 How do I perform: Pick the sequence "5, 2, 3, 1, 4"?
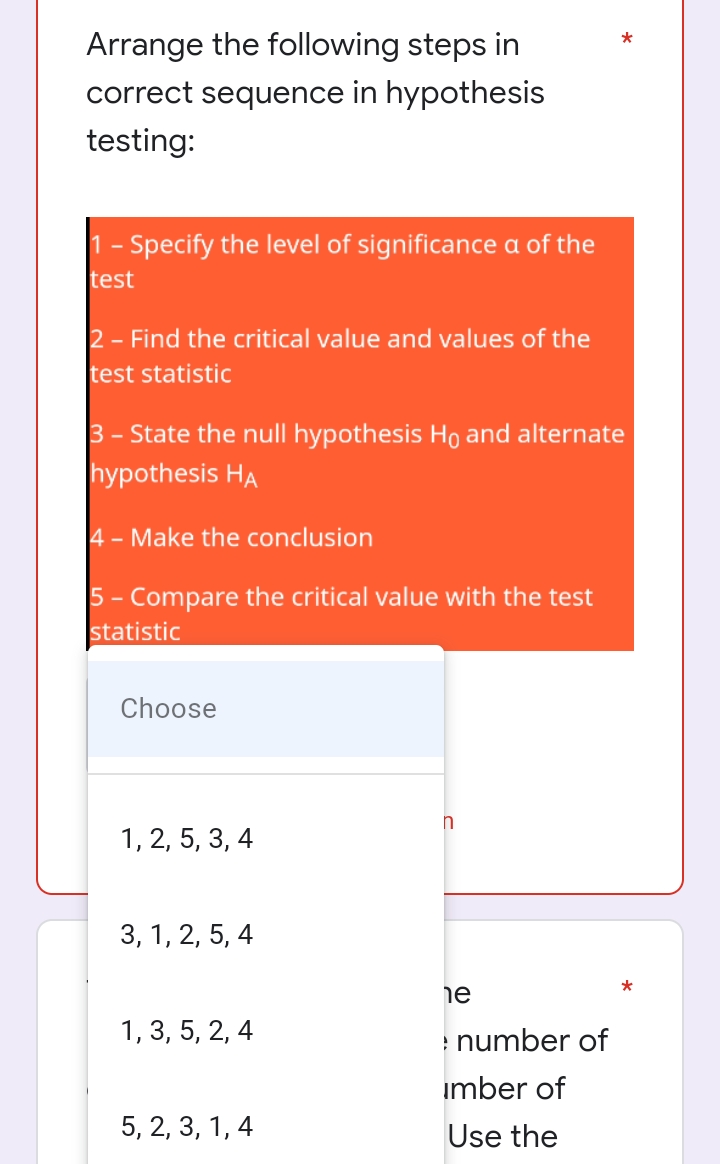pyautogui.click(x=184, y=1126)
